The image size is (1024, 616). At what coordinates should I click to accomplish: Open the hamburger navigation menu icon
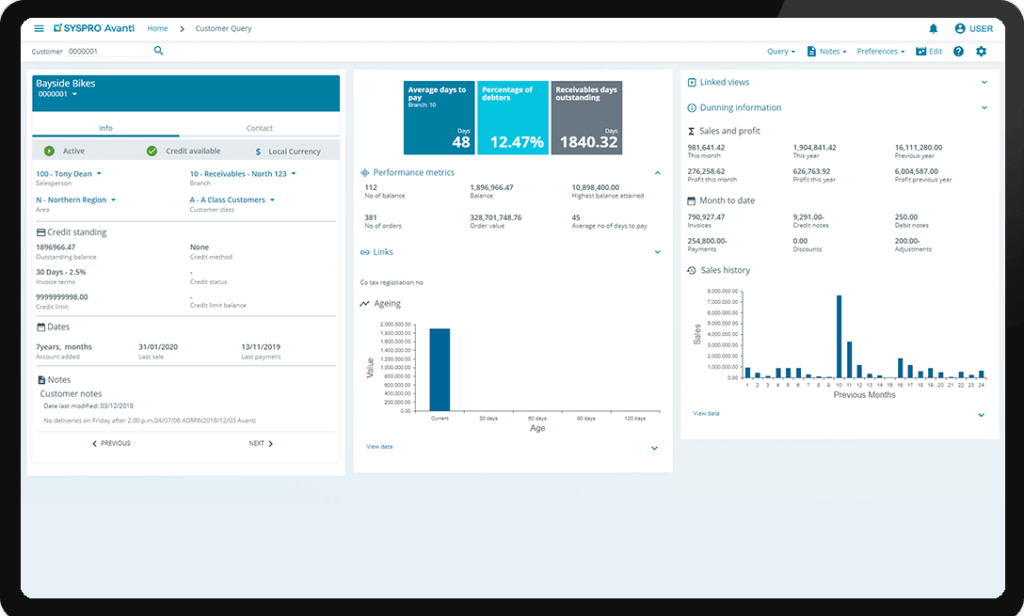(38, 28)
